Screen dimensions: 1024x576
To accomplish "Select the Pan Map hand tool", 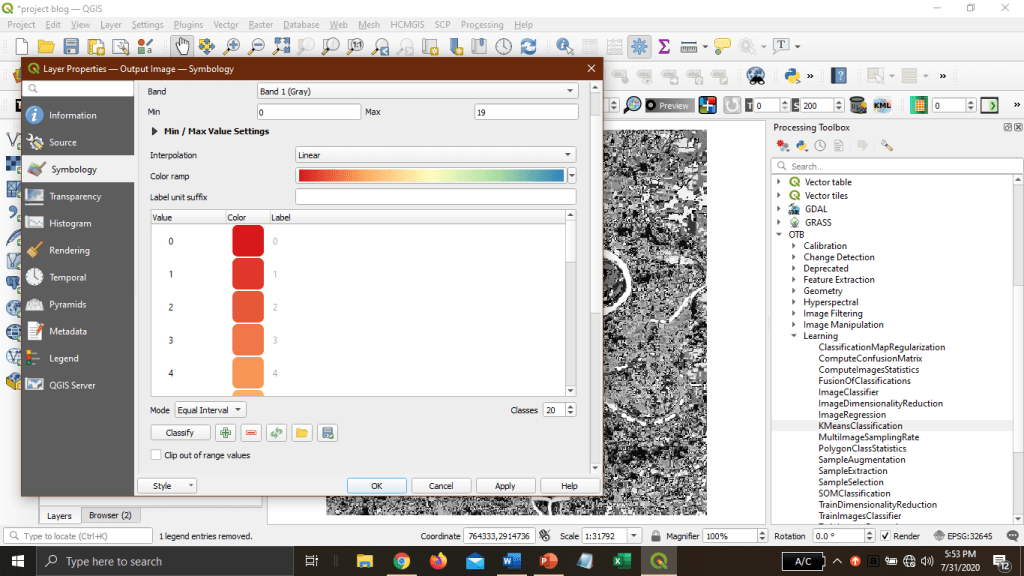I will point(181,46).
